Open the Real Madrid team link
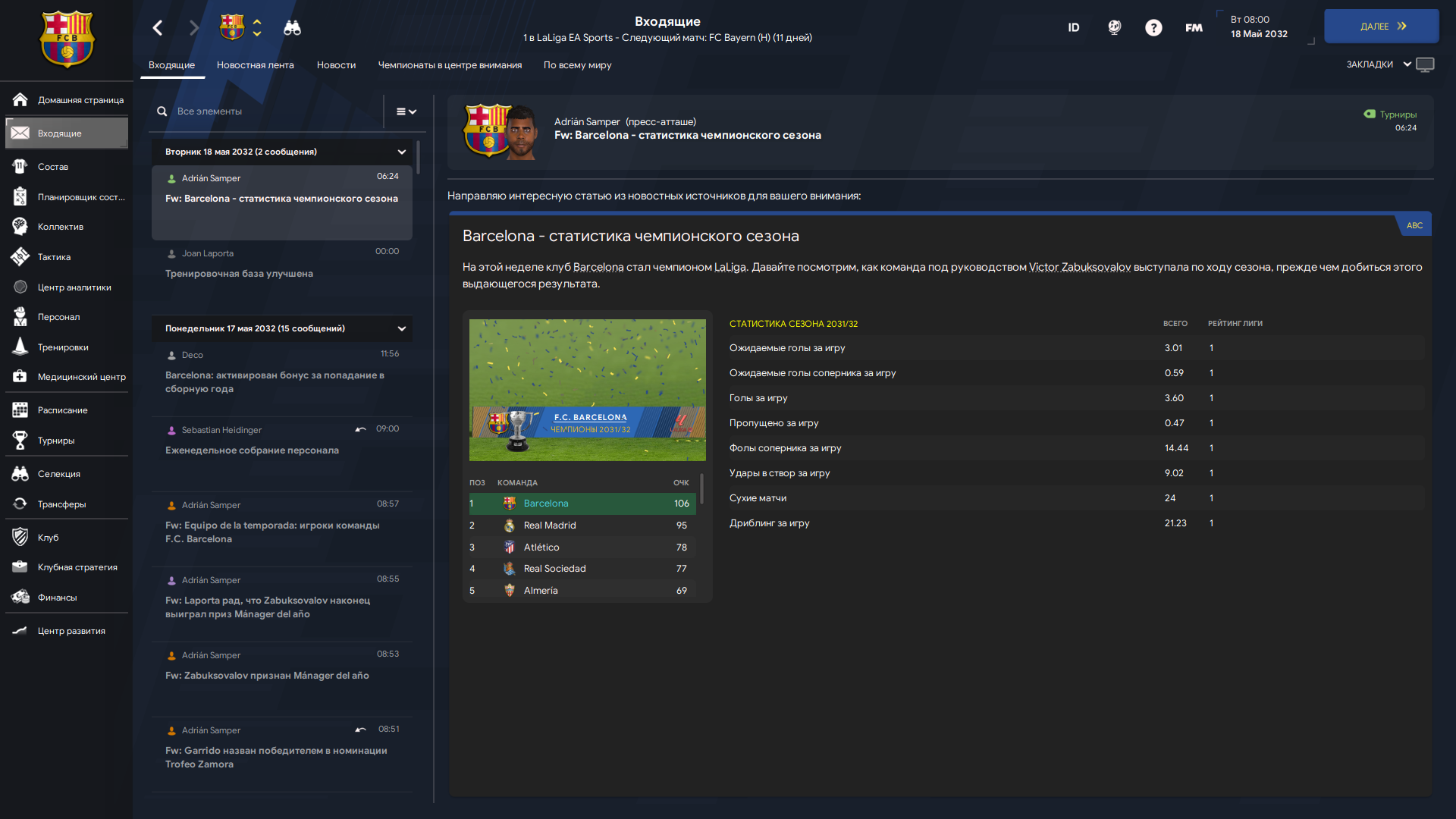Screen dimensions: 1456x819 [x=550, y=526]
